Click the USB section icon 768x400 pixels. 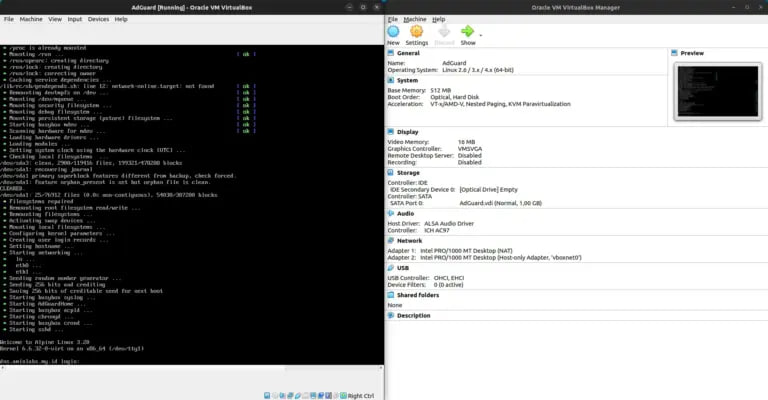[x=391, y=268]
